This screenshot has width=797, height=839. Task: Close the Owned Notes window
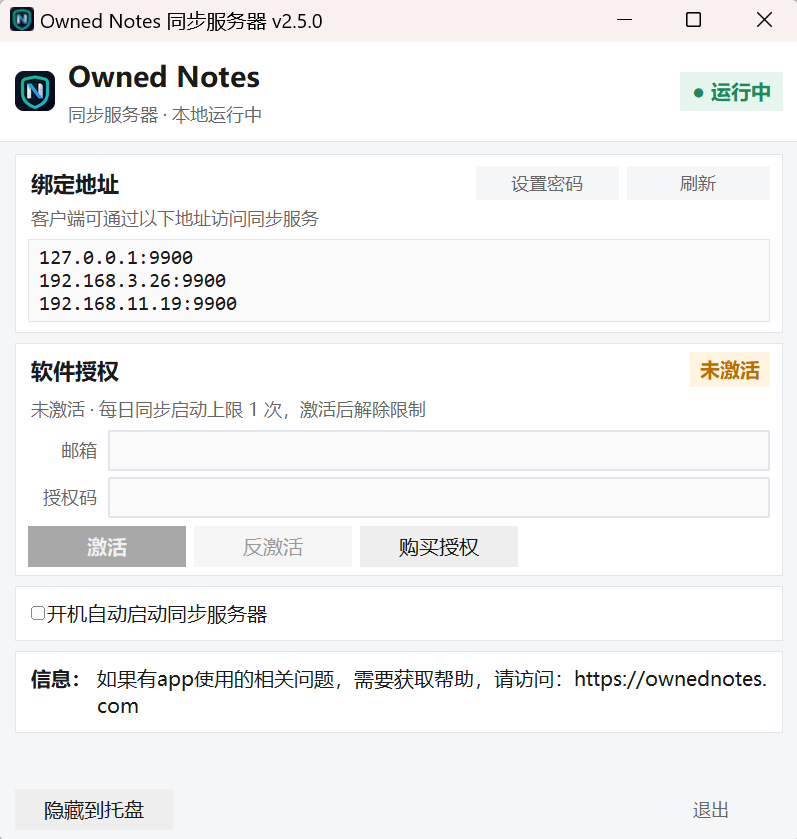764,20
